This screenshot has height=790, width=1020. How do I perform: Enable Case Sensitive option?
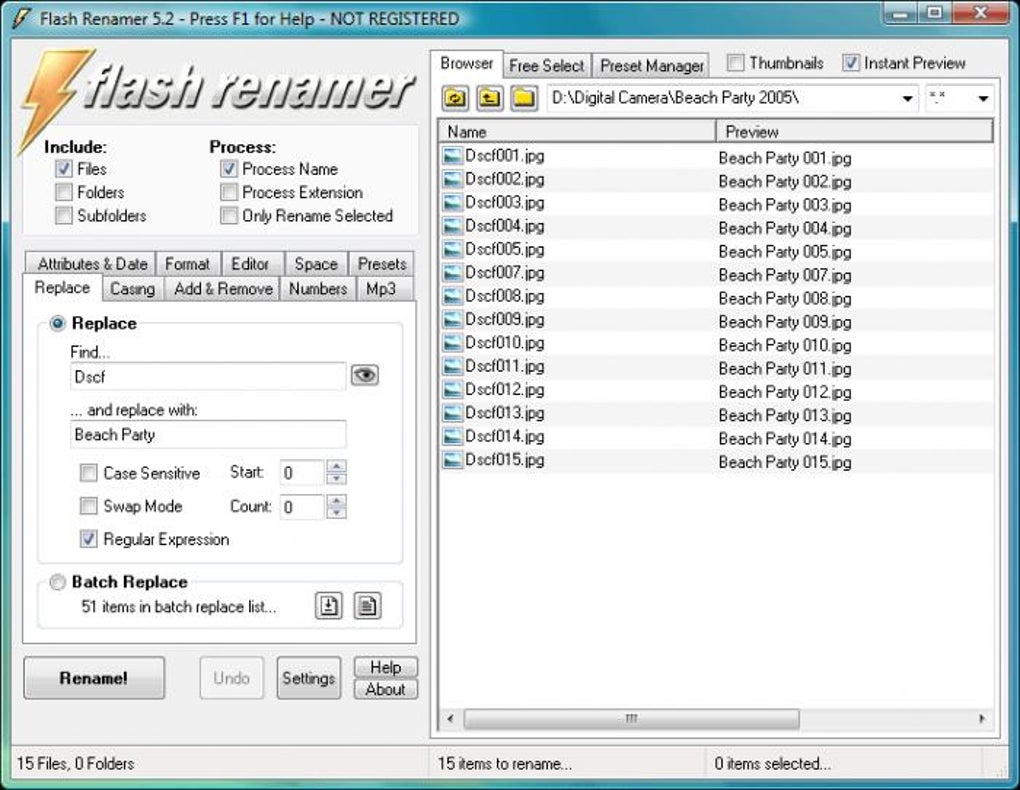click(88, 473)
